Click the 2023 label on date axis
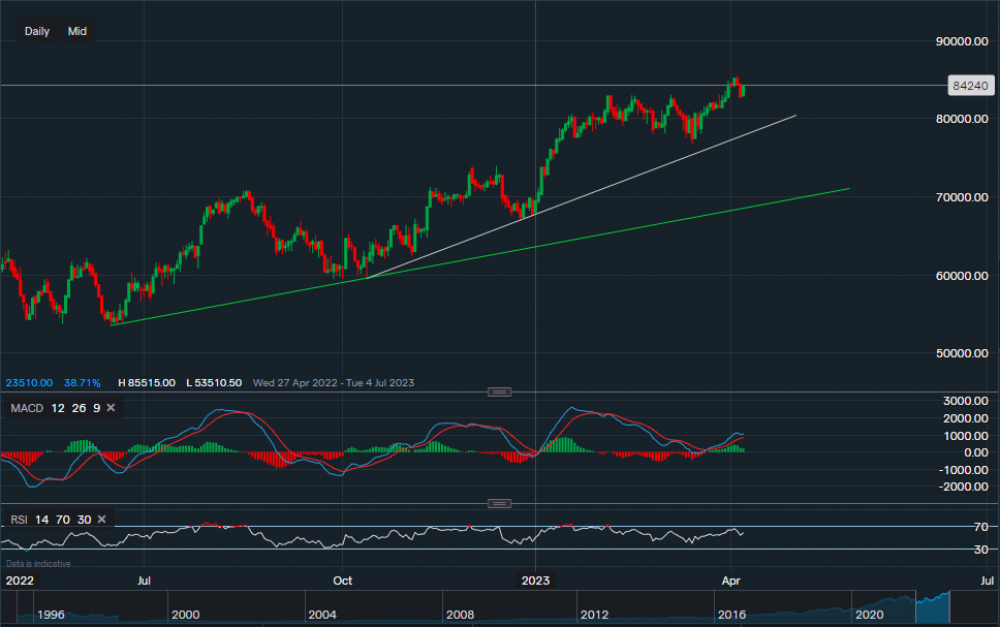The height and width of the screenshot is (627, 1000). click(x=535, y=580)
